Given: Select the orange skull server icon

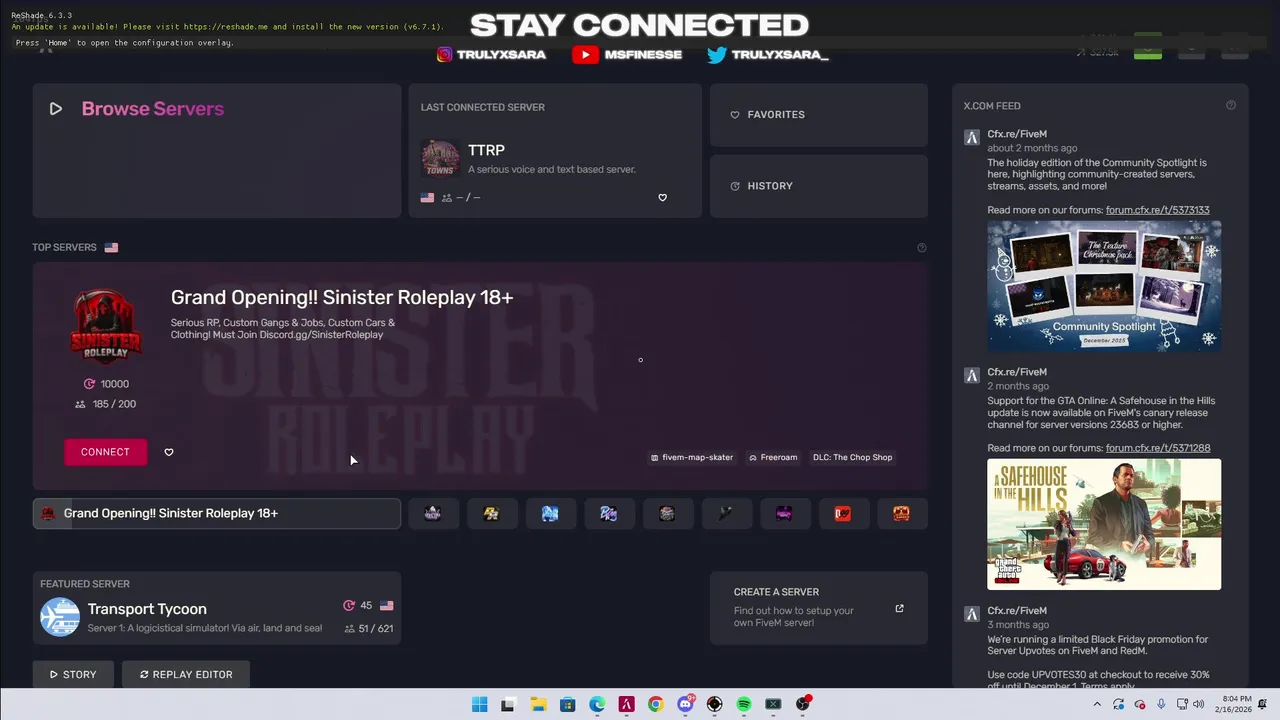Looking at the screenshot, I should 901,513.
